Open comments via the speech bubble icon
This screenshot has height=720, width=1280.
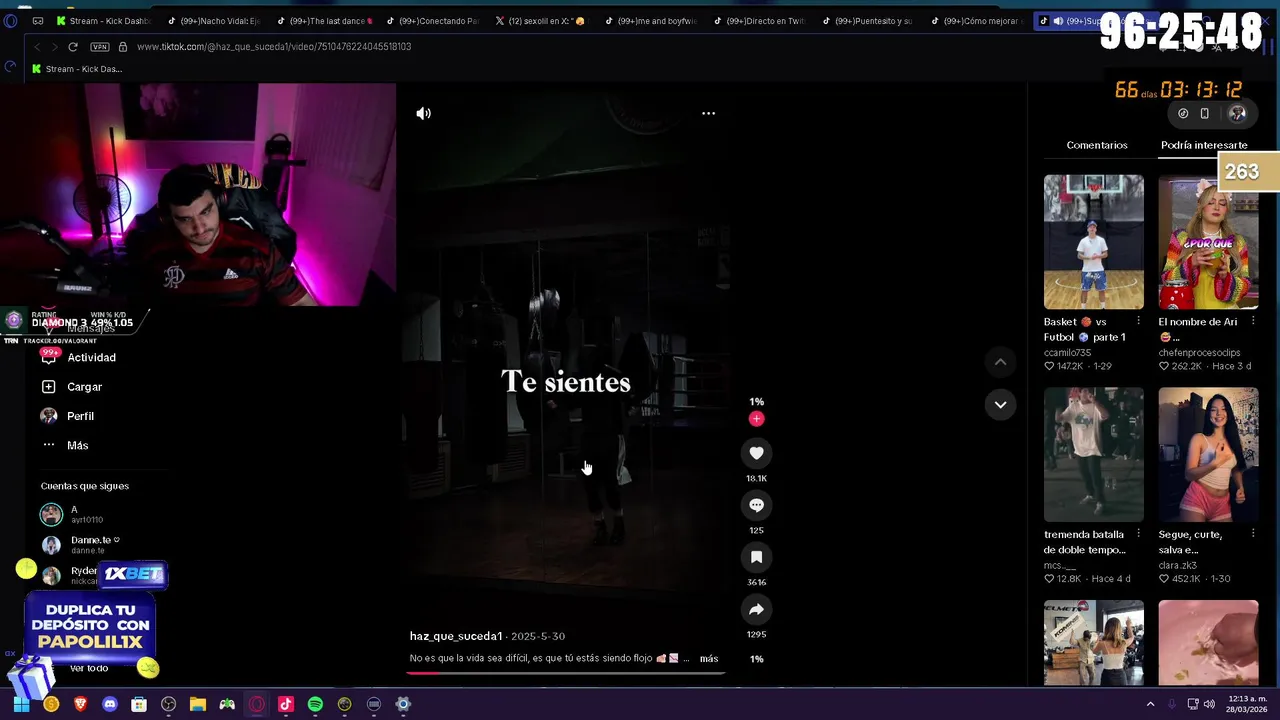[x=756, y=505]
